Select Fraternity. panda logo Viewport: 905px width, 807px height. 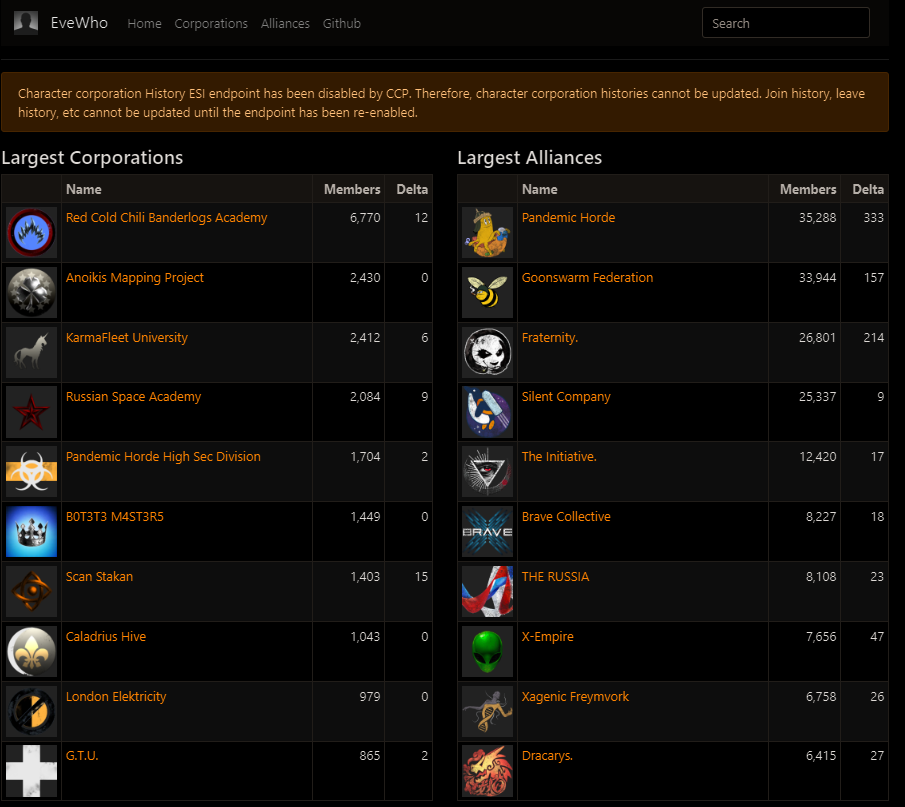tap(488, 353)
